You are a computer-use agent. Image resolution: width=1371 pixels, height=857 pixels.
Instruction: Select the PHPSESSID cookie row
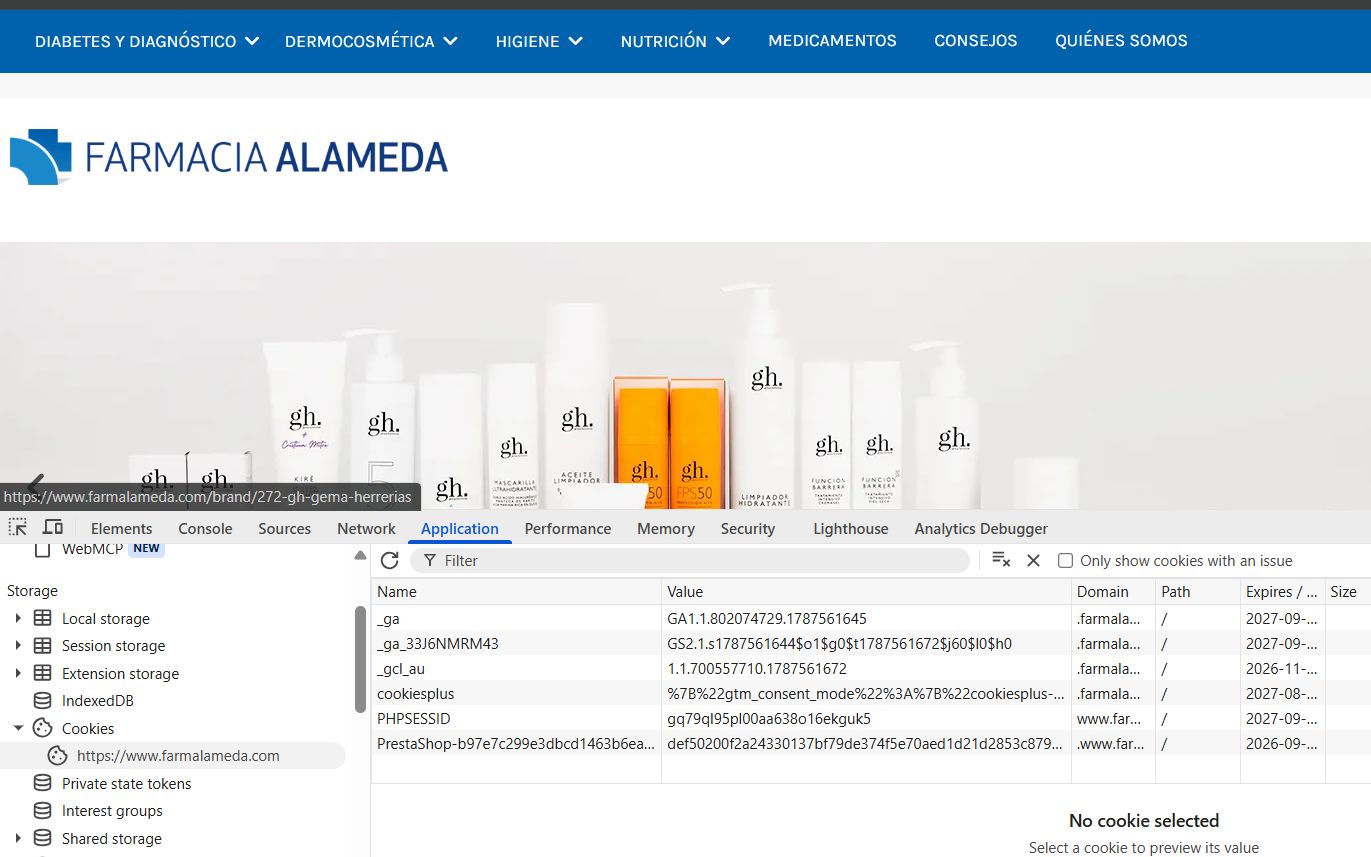pos(871,719)
